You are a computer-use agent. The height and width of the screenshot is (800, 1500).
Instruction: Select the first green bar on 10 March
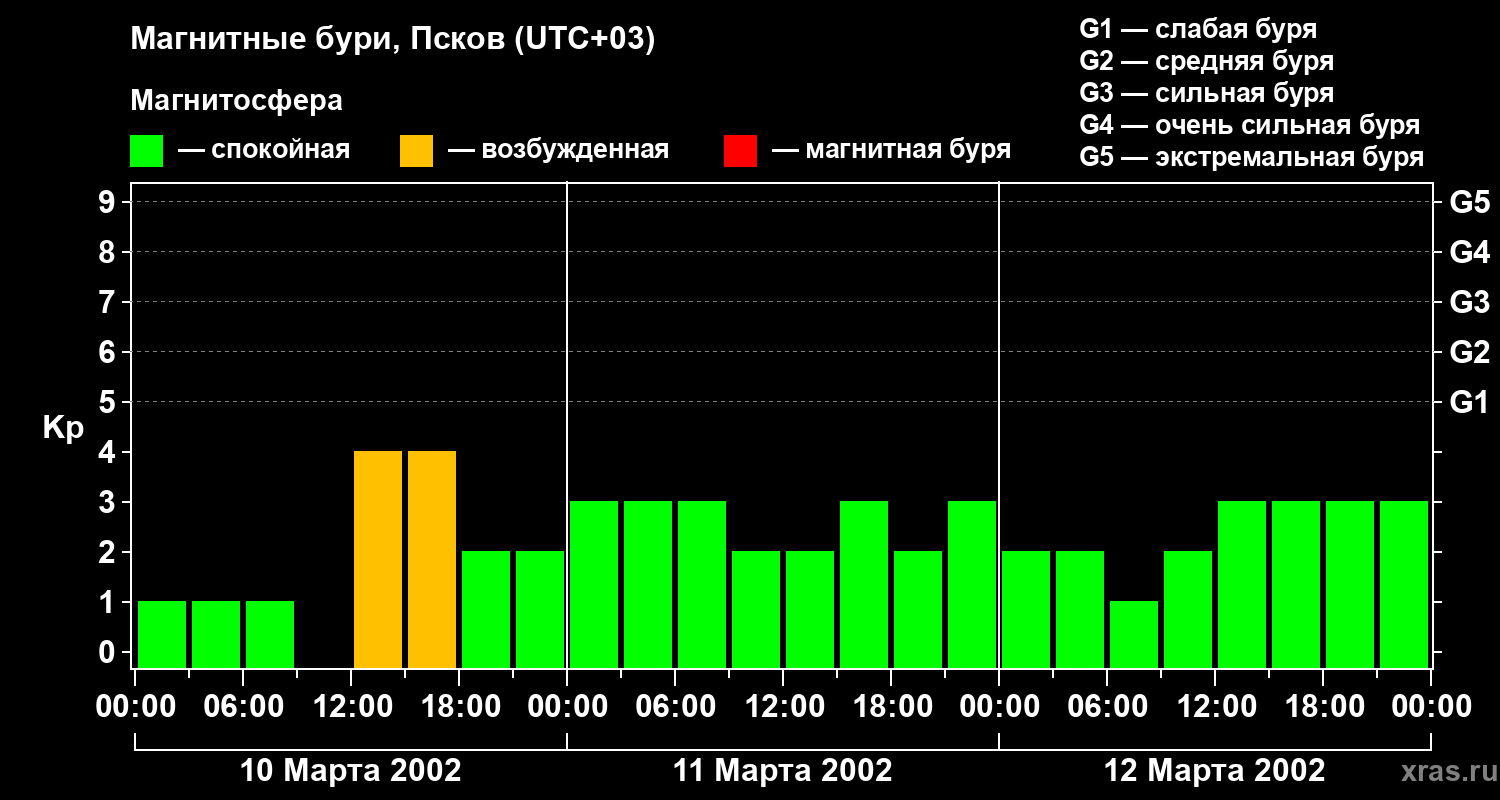[162, 634]
